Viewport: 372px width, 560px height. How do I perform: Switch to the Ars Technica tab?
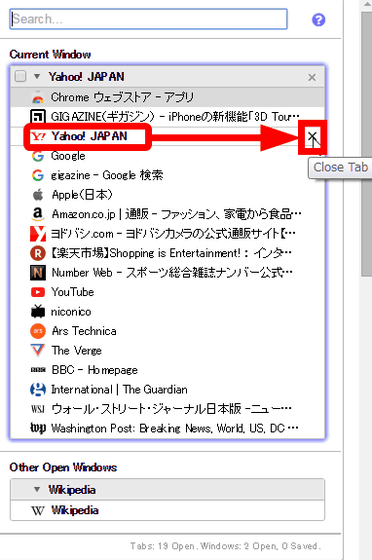[84, 331]
